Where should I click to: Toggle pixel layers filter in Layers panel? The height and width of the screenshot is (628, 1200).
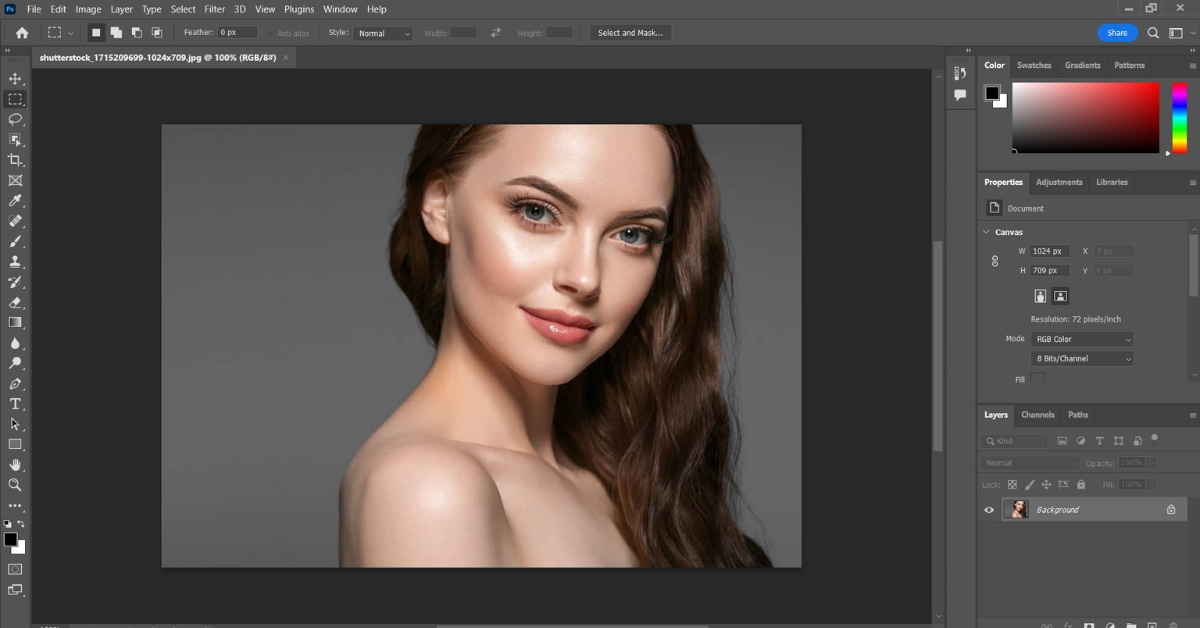[1062, 441]
